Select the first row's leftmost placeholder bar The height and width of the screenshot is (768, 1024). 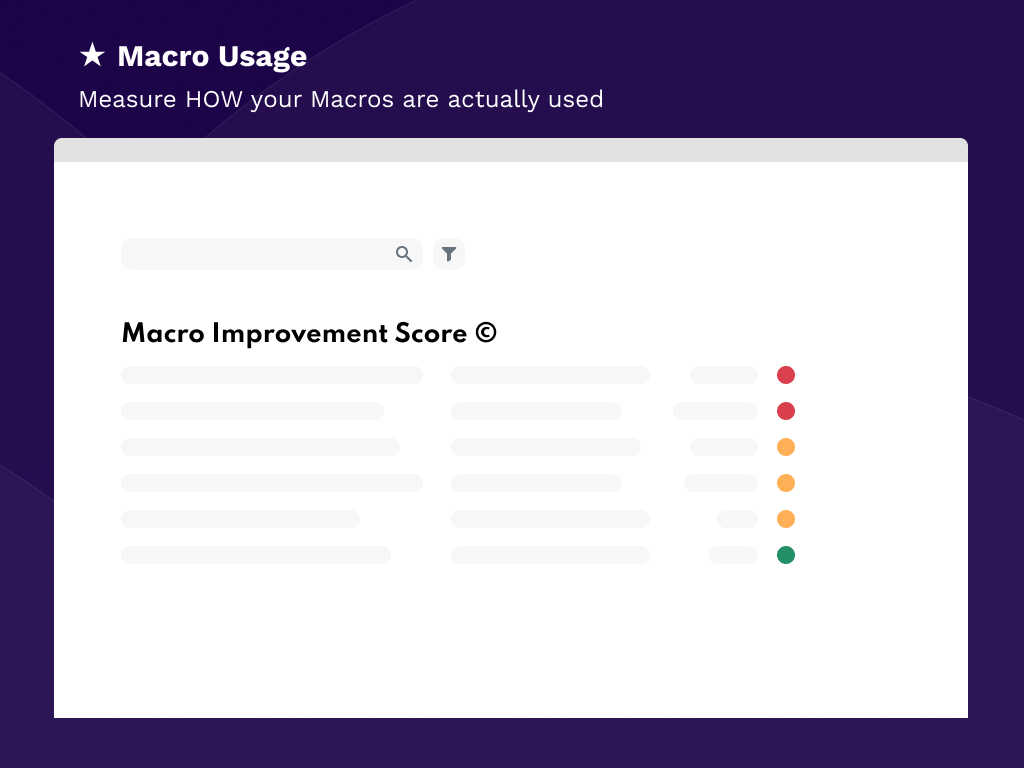coord(272,375)
